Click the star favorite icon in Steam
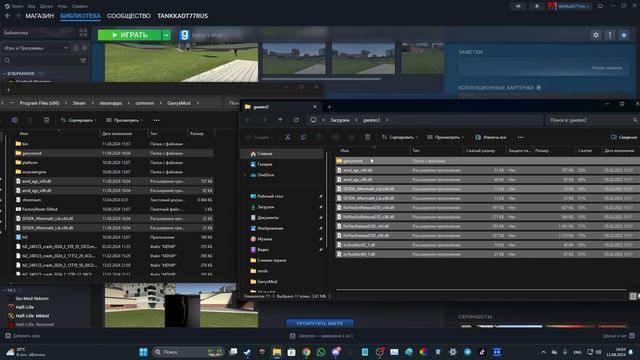The width and height of the screenshot is (640, 360). coord(624,35)
